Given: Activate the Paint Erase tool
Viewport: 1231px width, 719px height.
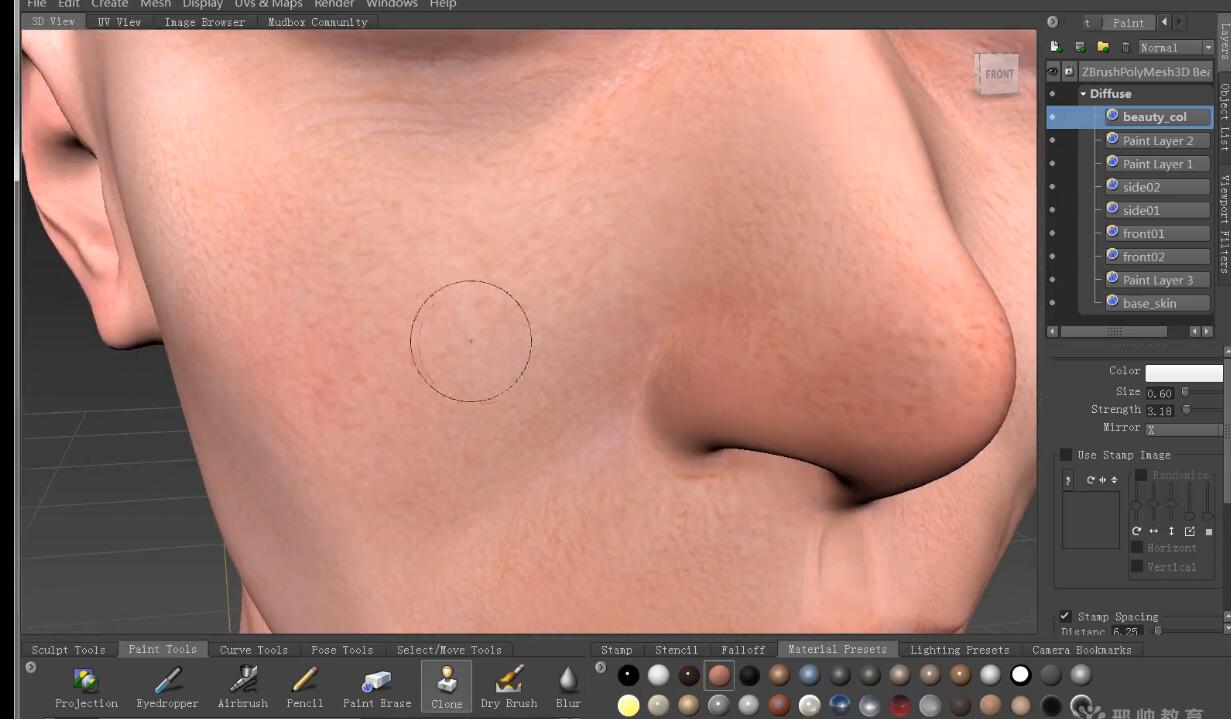Looking at the screenshot, I should pyautogui.click(x=377, y=683).
